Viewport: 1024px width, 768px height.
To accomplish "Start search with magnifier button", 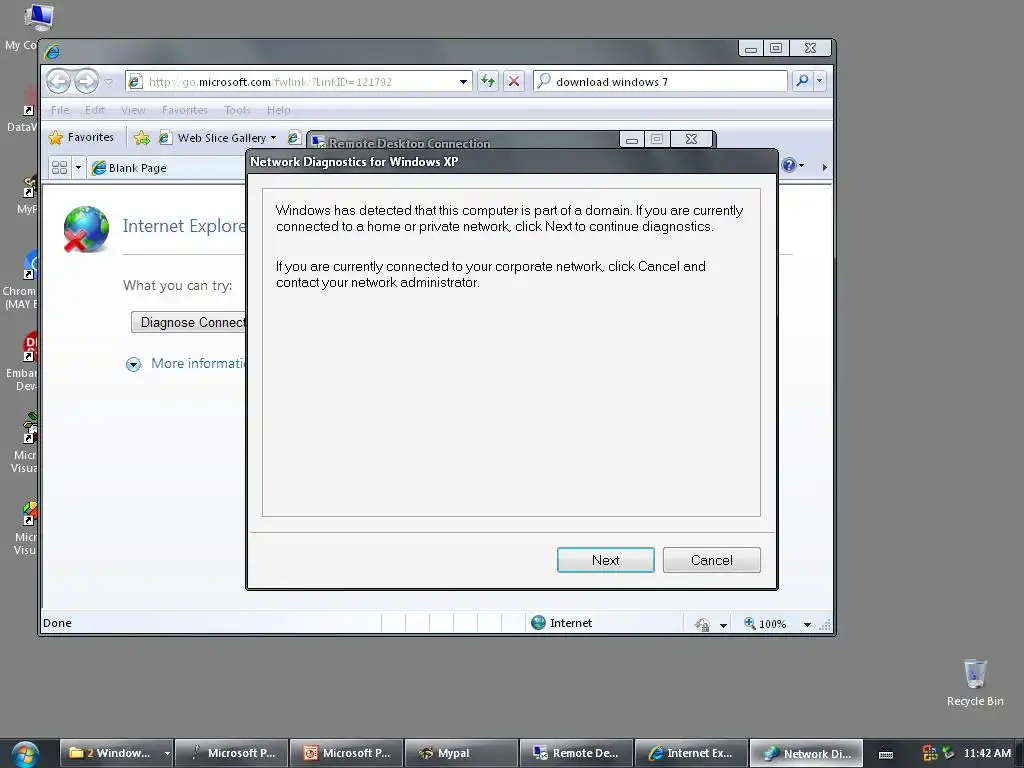I will point(802,81).
